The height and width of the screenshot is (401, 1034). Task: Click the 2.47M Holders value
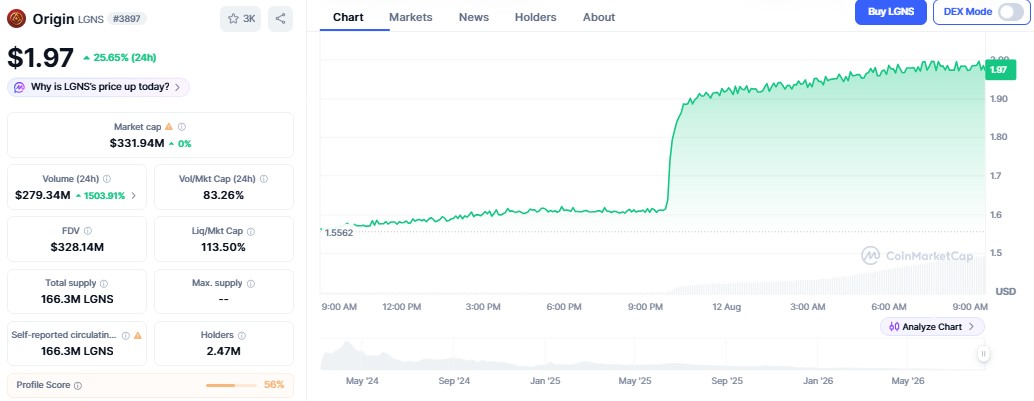click(x=224, y=352)
